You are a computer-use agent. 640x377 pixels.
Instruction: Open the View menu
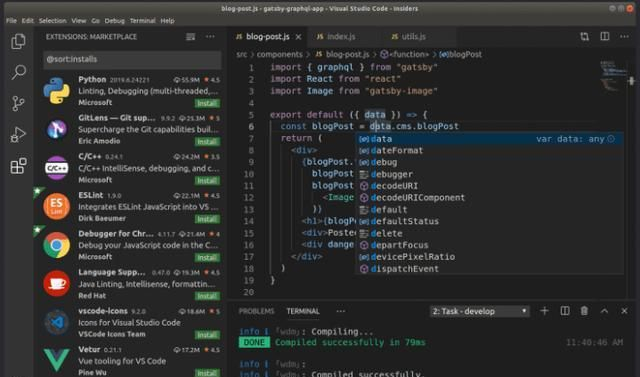(79, 20)
